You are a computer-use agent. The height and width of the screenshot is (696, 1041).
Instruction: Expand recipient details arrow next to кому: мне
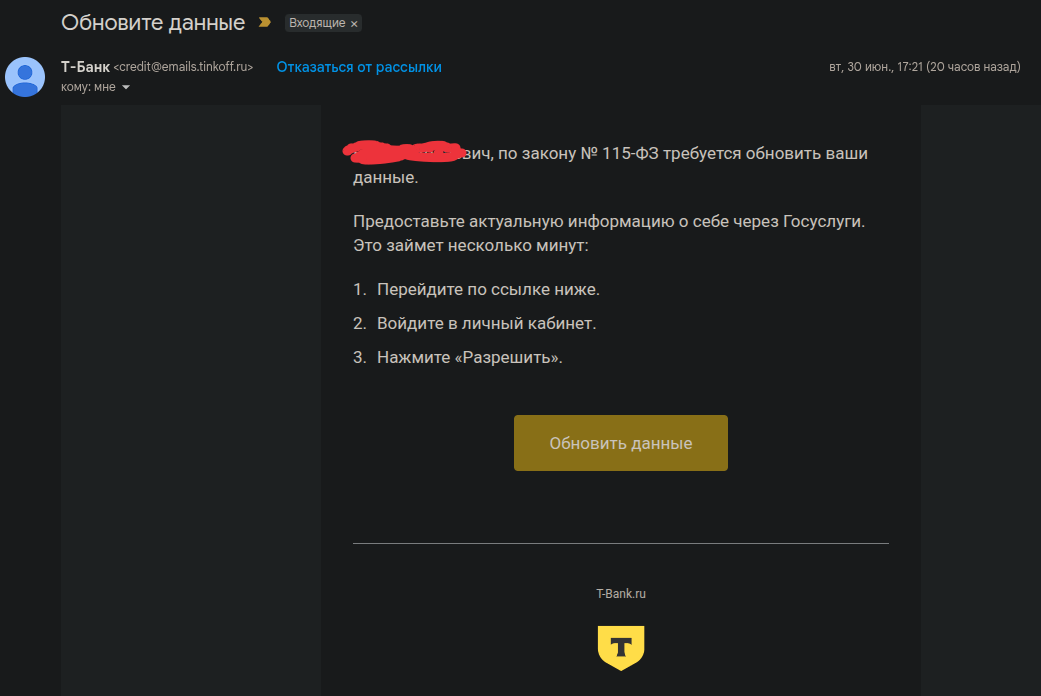(126, 88)
